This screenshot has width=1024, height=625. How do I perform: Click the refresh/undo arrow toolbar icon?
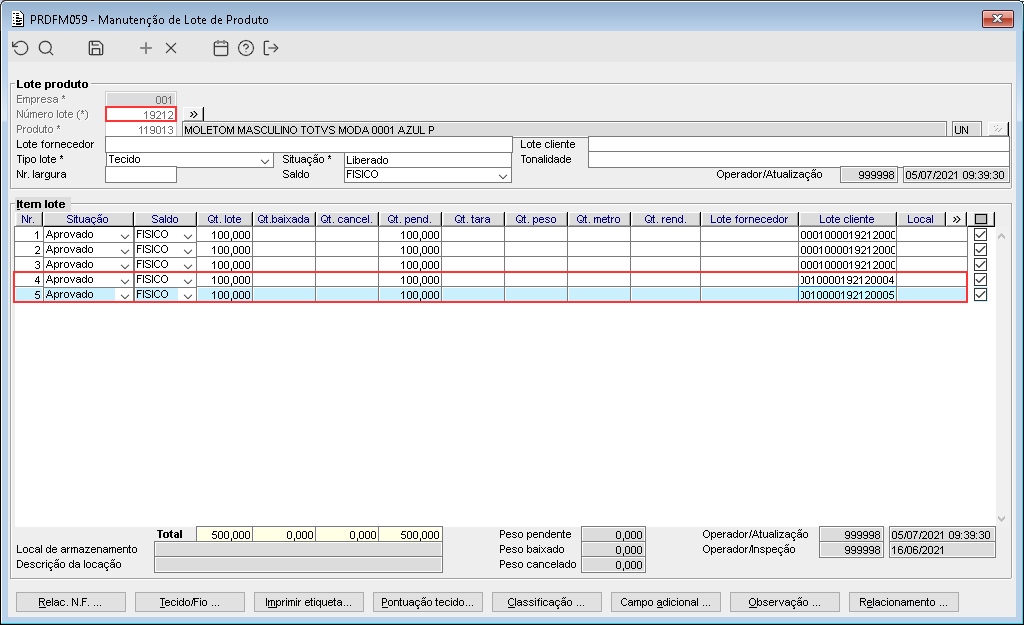20,48
